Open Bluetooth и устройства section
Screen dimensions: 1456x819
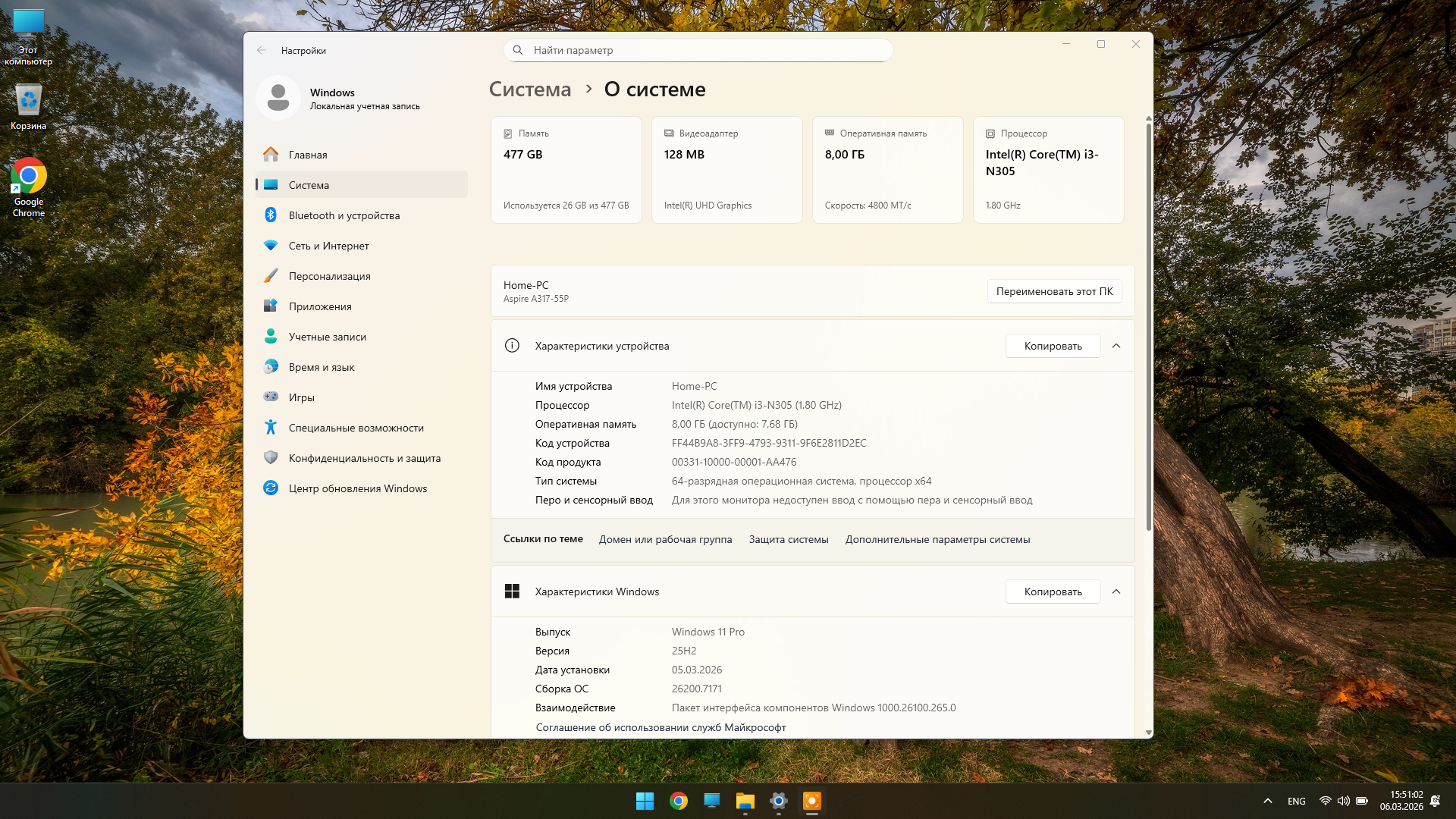pyautogui.click(x=344, y=215)
